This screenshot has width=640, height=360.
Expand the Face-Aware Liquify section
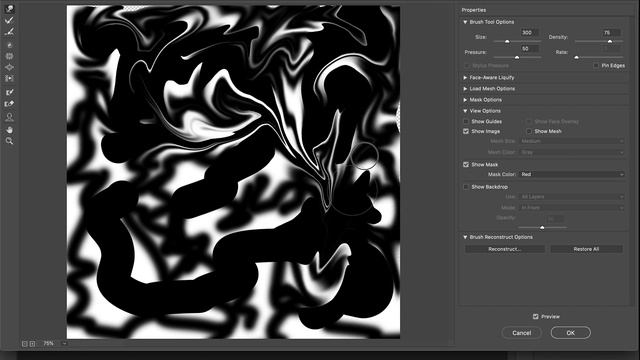tap(465, 78)
